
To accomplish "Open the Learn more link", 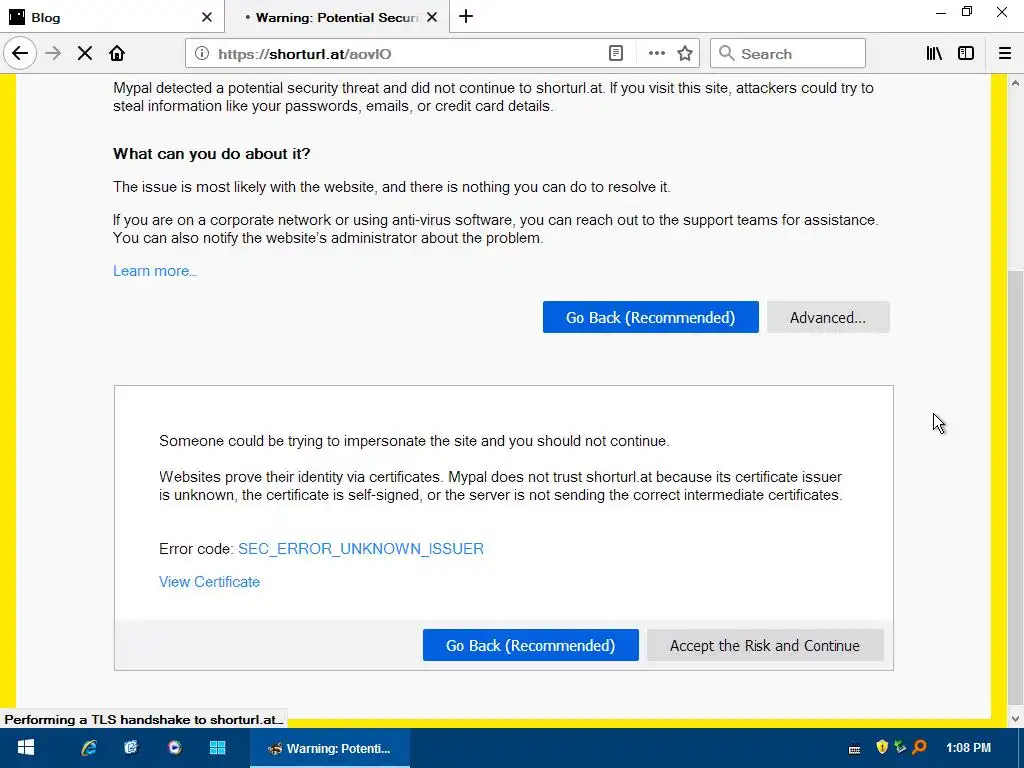I will click(155, 271).
